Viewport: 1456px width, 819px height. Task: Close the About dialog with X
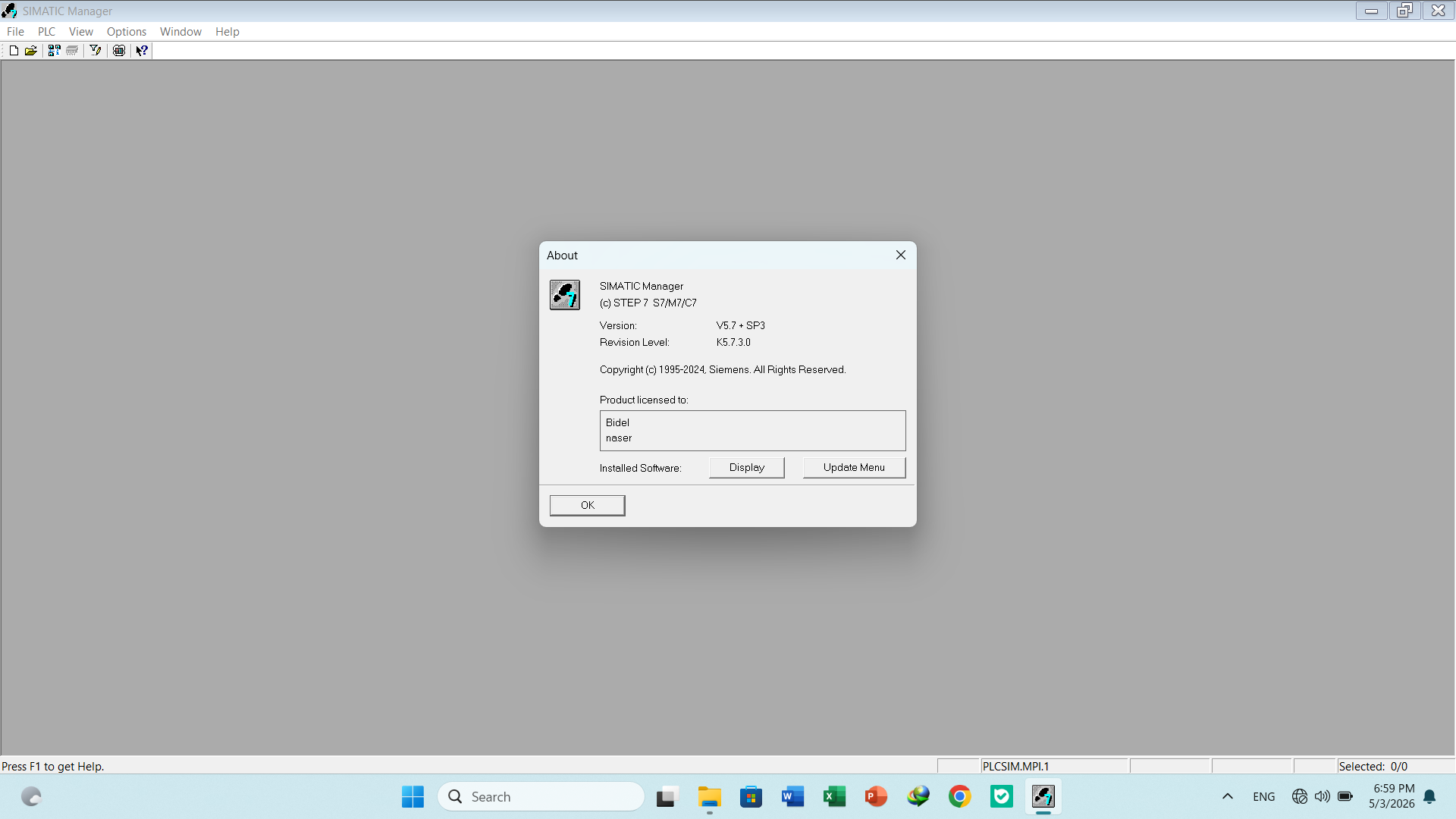pos(901,255)
